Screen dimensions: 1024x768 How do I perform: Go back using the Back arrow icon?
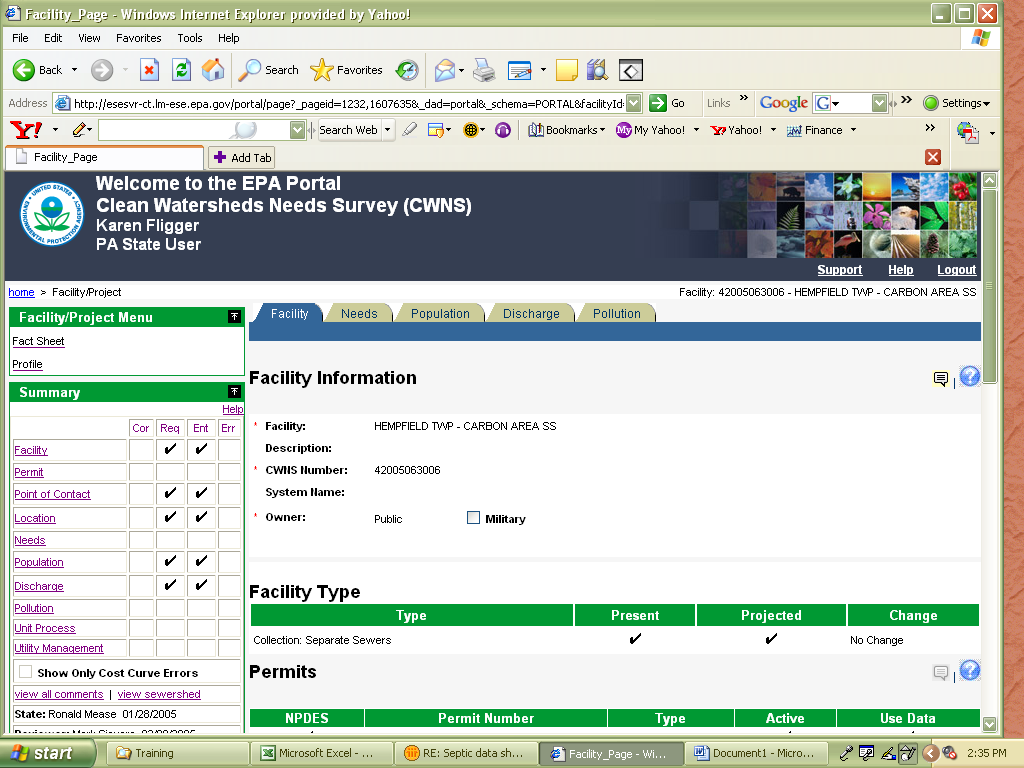(24, 70)
